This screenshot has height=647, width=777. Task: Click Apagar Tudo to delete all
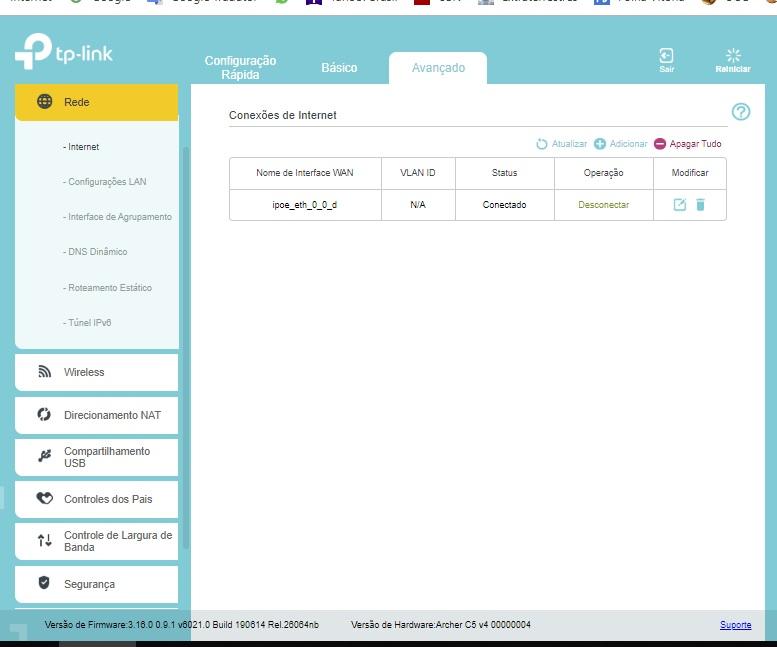688,144
